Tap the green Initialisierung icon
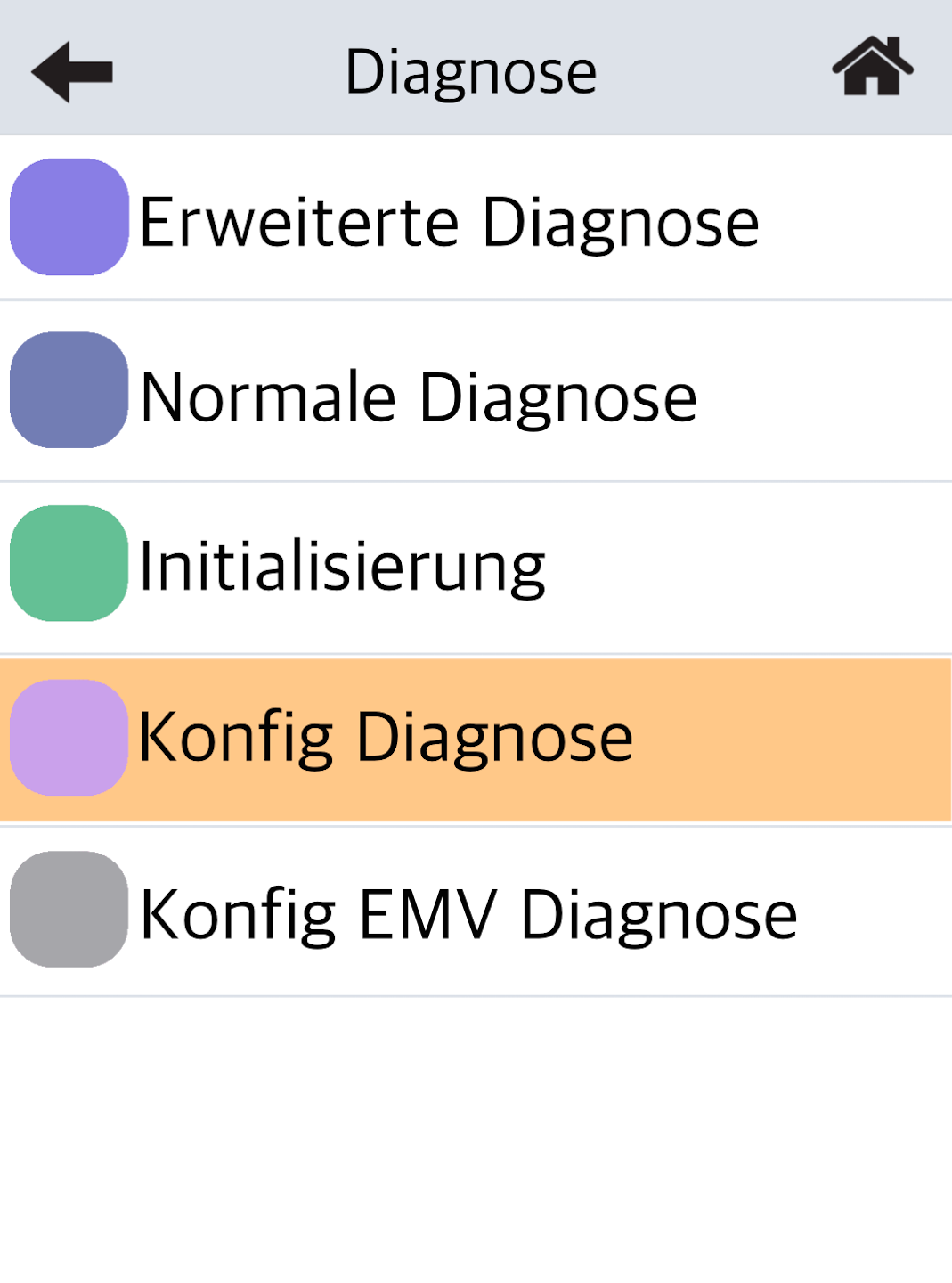952x1283 pixels. click(x=69, y=563)
